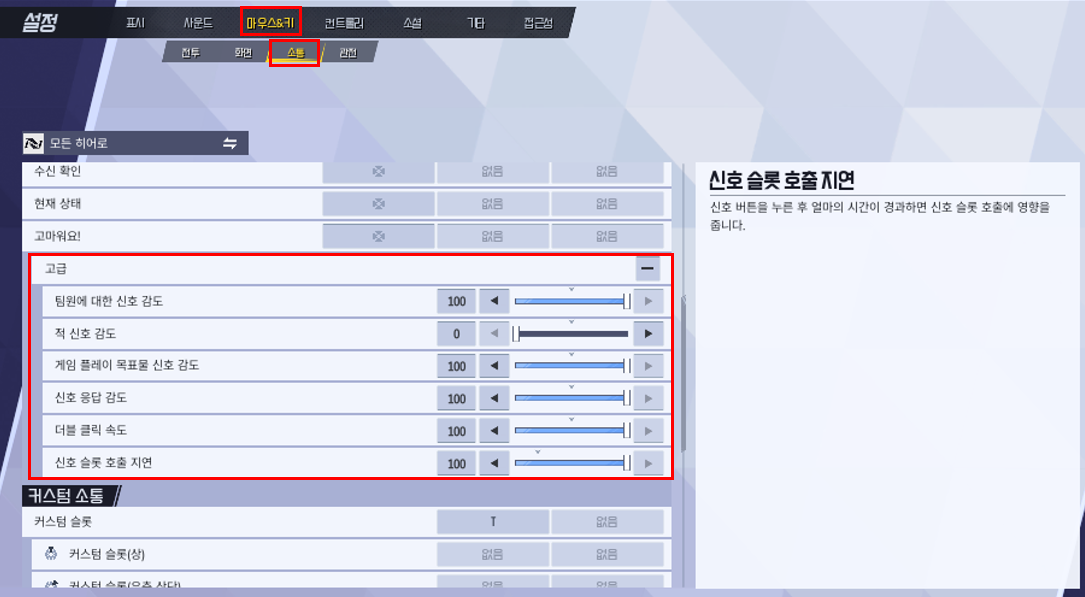The height and width of the screenshot is (597, 1085).
Task: Click the value field for 게임 플레이 목표물 신호 감도
Action: [457, 366]
